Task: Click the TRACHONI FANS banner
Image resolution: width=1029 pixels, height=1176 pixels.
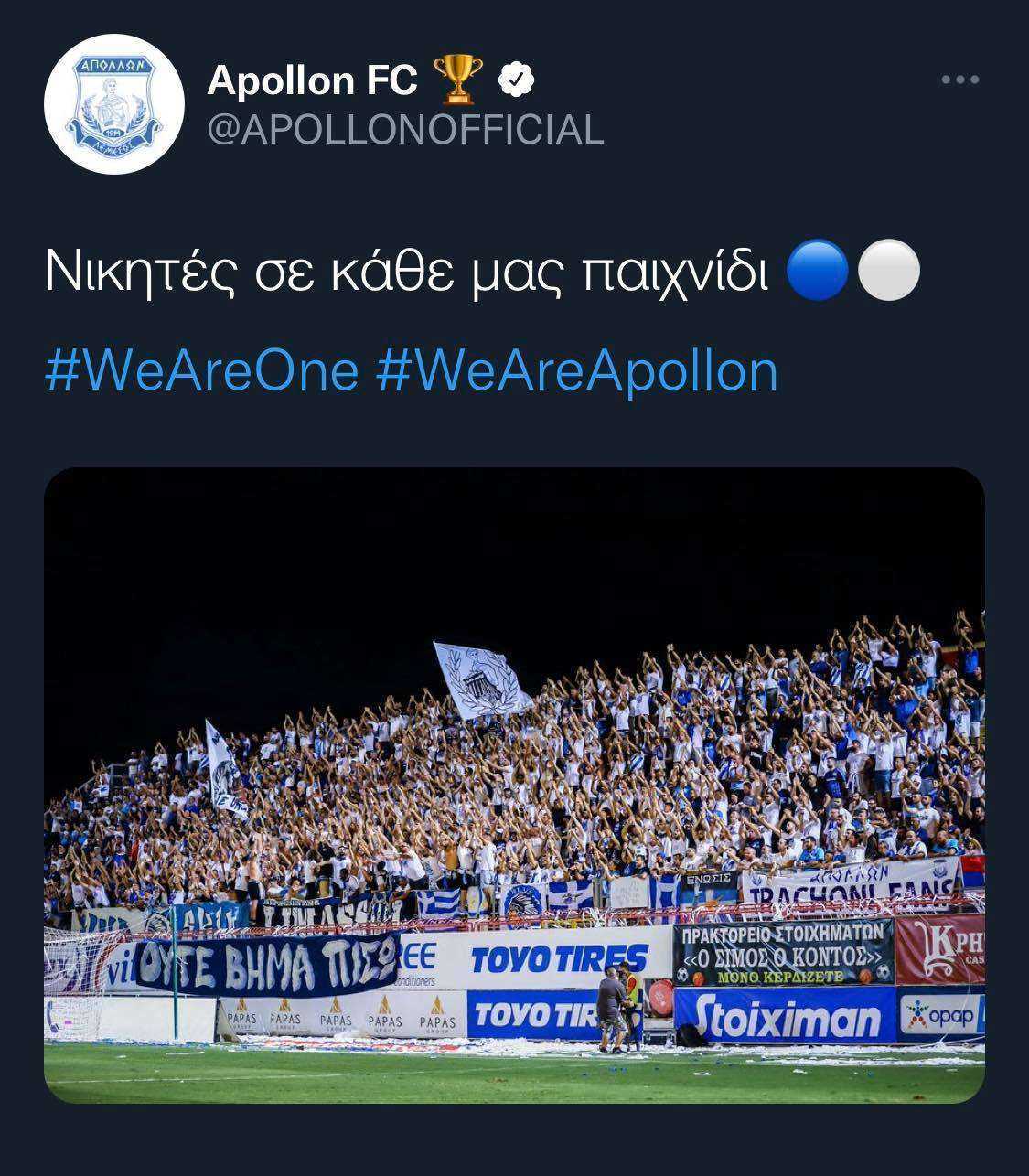Action: click(x=851, y=882)
